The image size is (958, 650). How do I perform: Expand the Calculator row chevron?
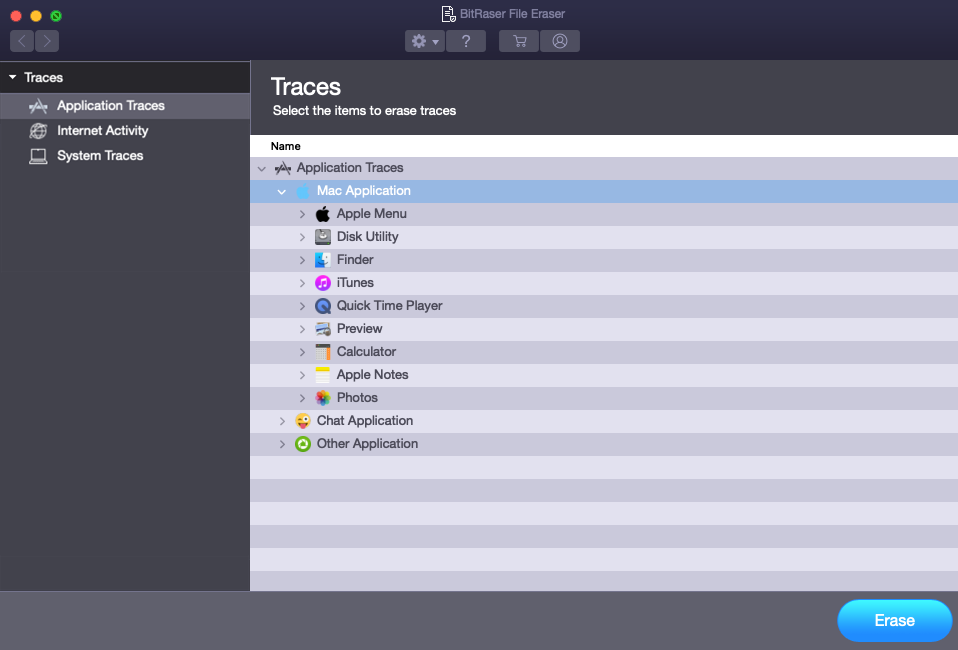tap(302, 352)
